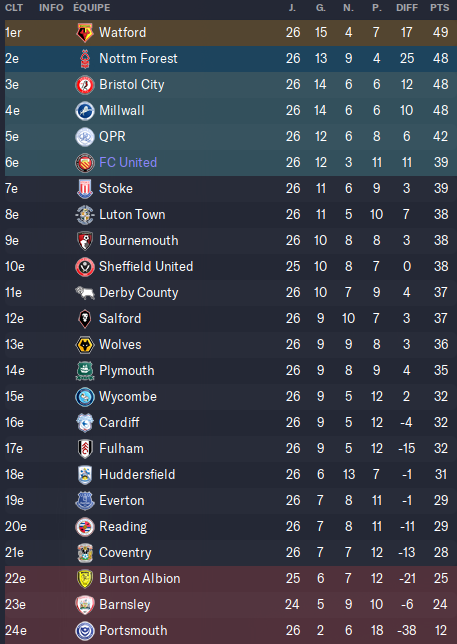Click the Wolves wolf-head badge
Viewport: 457px width, 644px height.
pos(85,345)
